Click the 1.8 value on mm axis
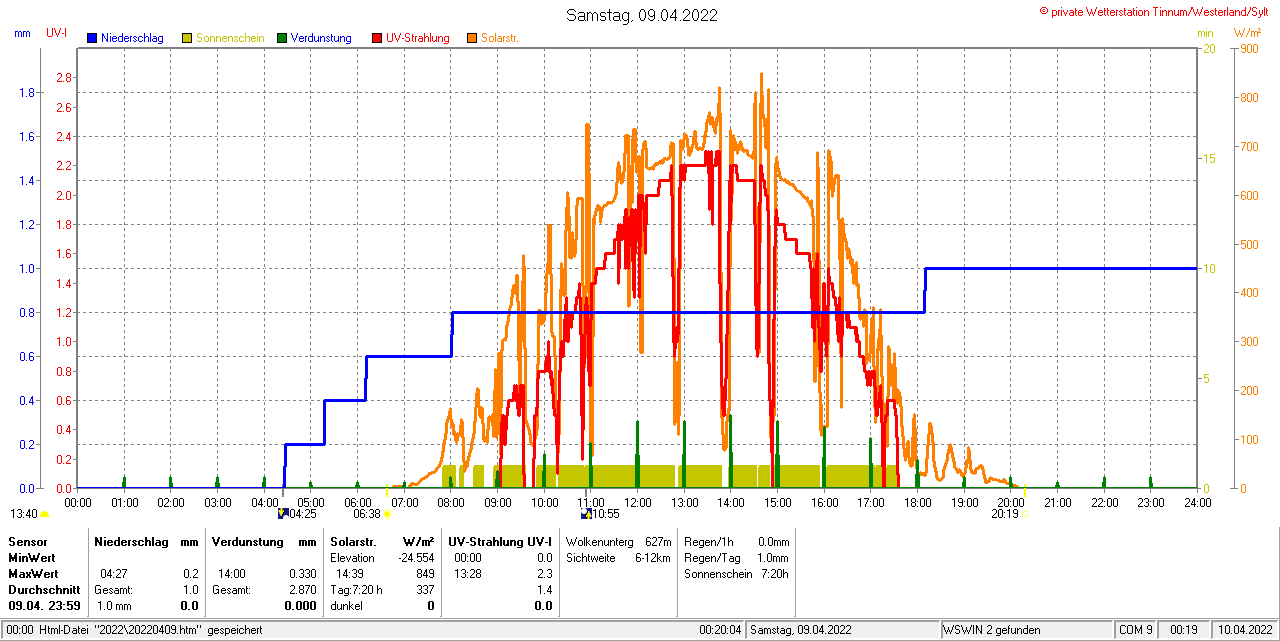This screenshot has width=1280, height=641. click(x=27, y=93)
